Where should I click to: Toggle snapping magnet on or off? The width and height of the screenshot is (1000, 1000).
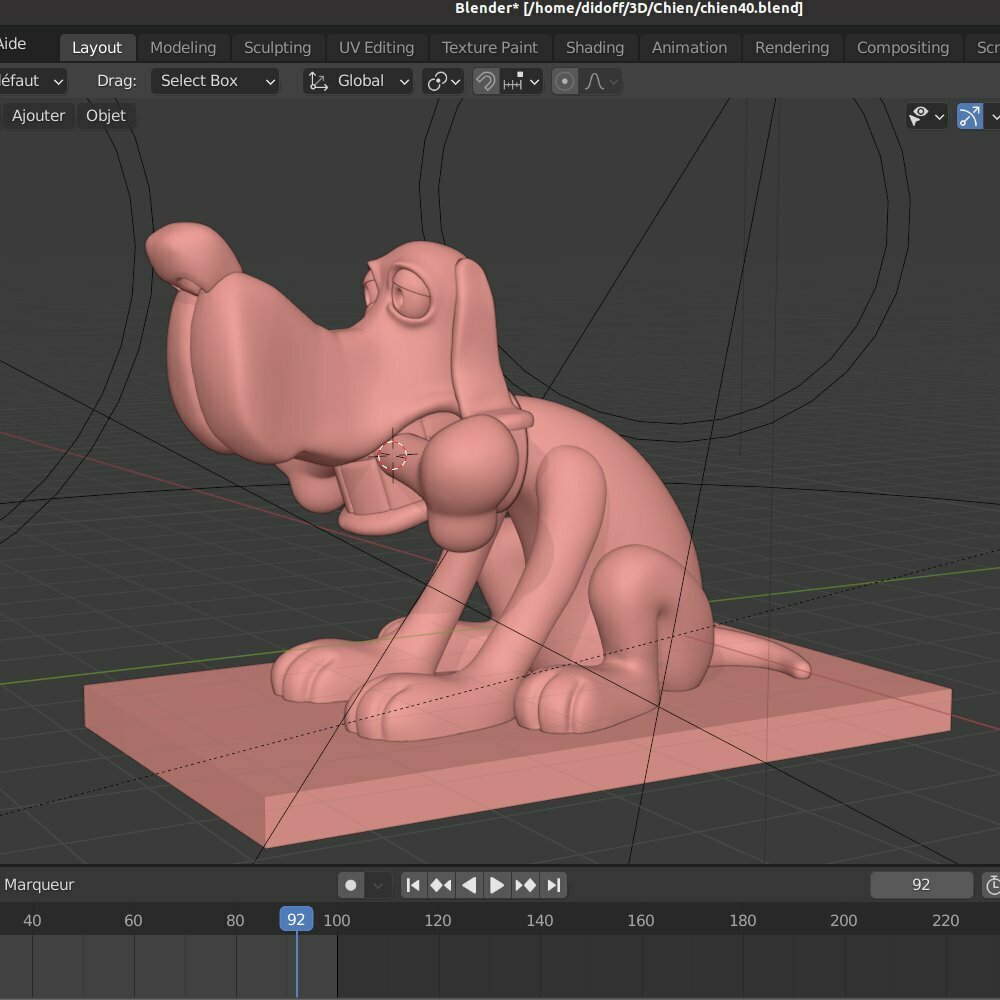tap(486, 81)
